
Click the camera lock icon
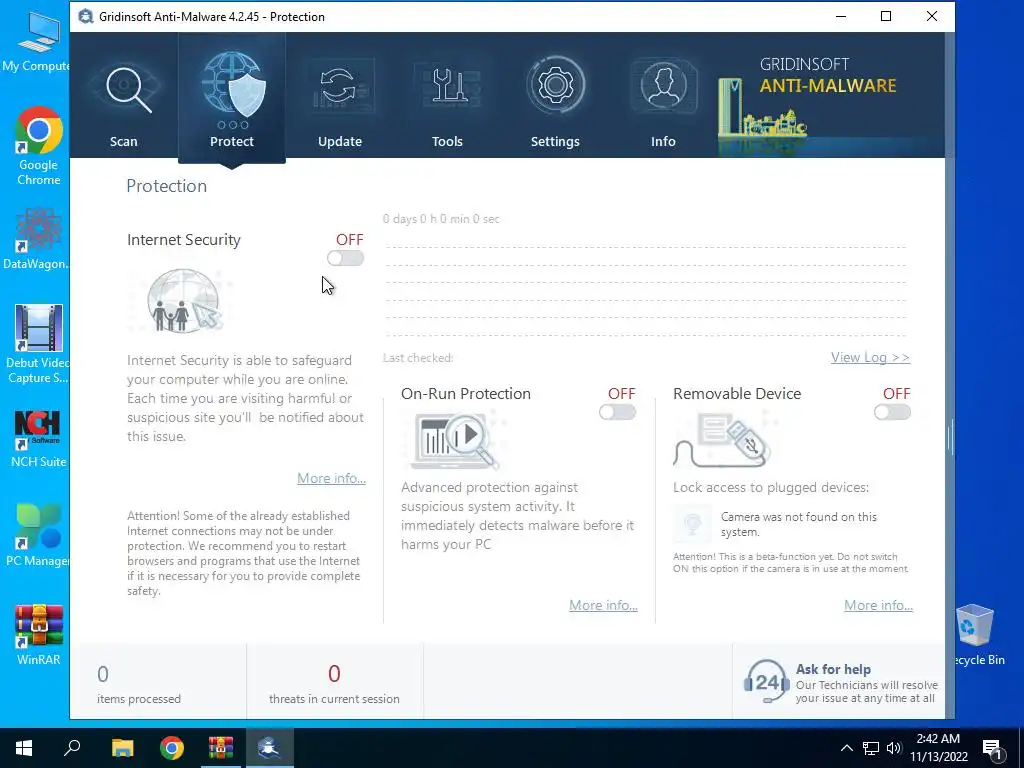692,524
